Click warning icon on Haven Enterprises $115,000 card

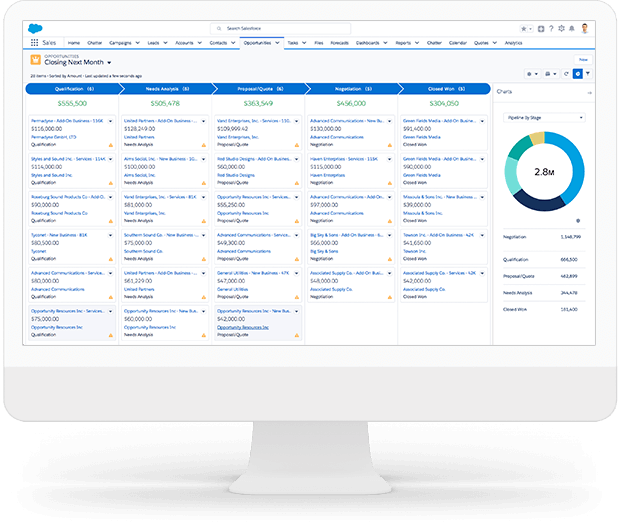[389, 183]
